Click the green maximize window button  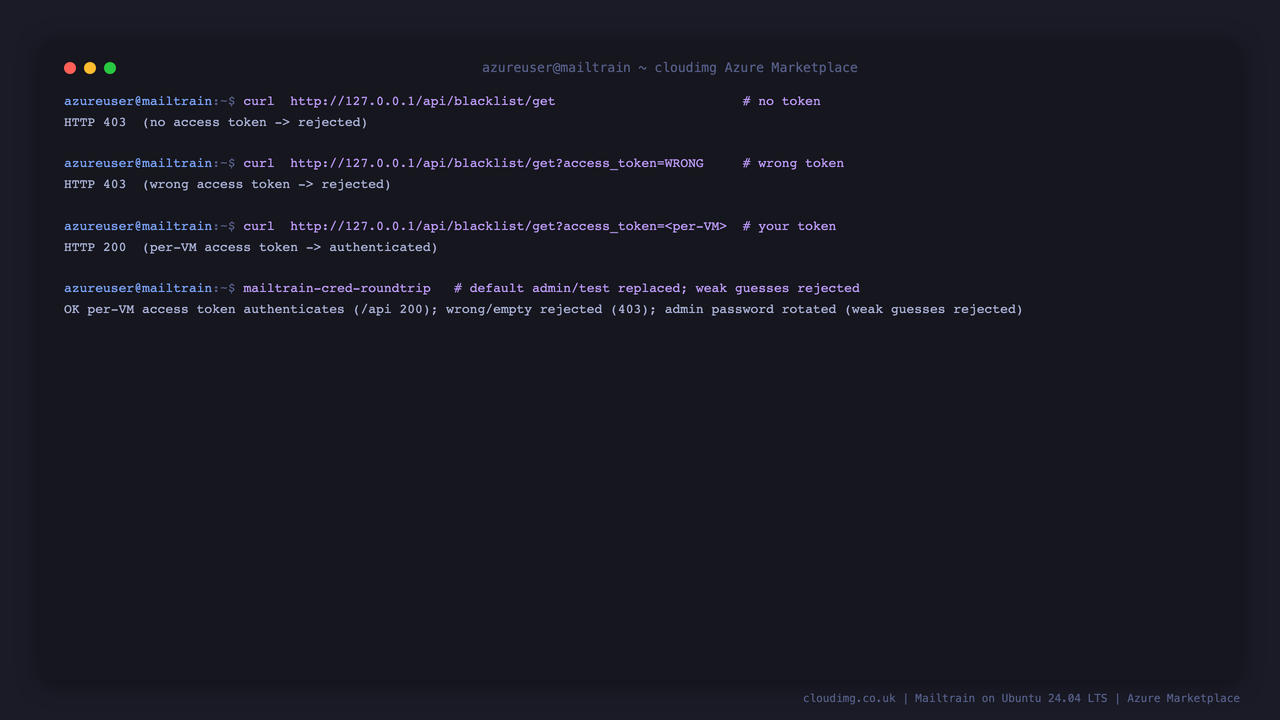pyautogui.click(x=110, y=68)
